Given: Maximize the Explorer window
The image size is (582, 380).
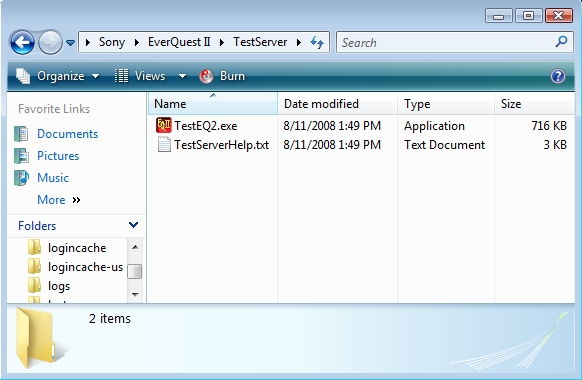Looking at the screenshot, I should 528,16.
